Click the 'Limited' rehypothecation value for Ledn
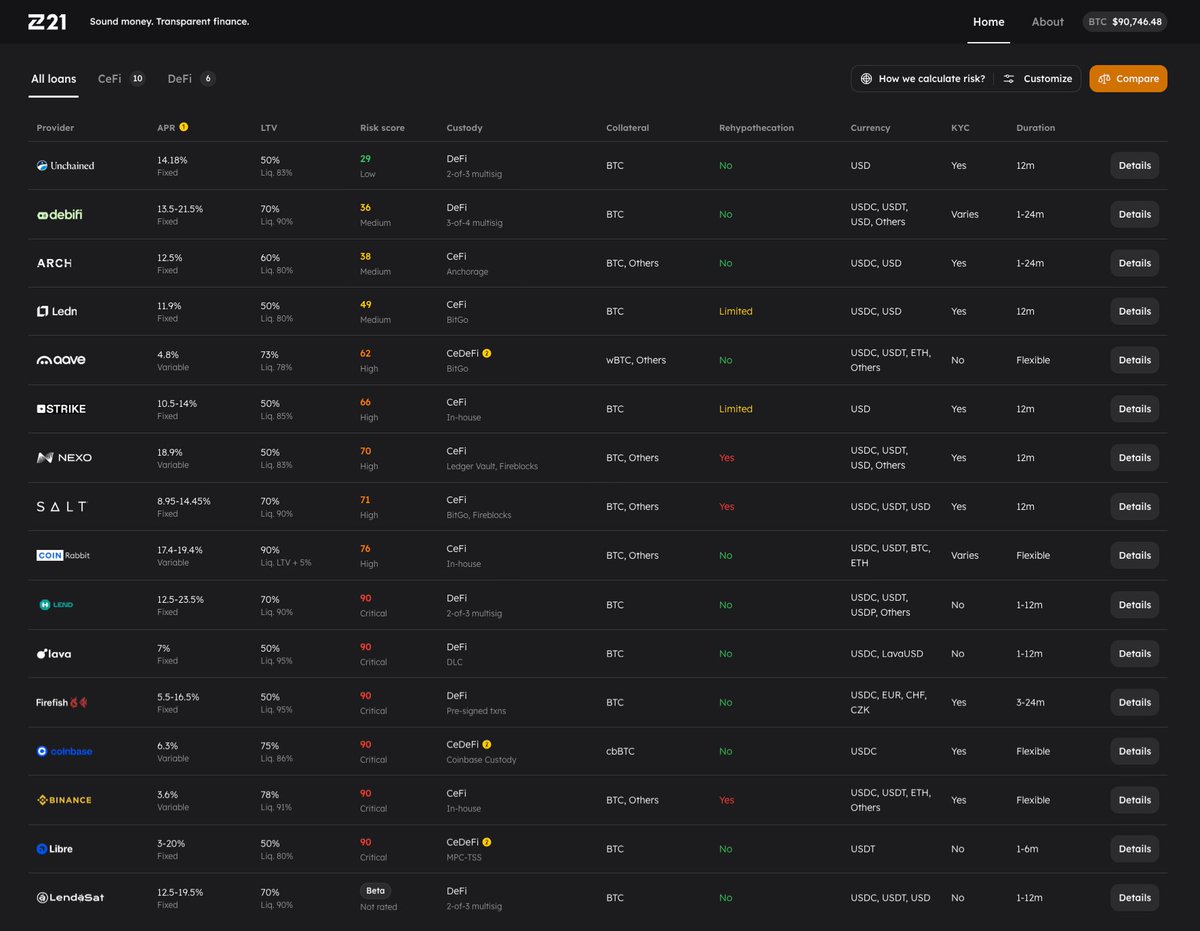The height and width of the screenshot is (931, 1200). coord(736,311)
